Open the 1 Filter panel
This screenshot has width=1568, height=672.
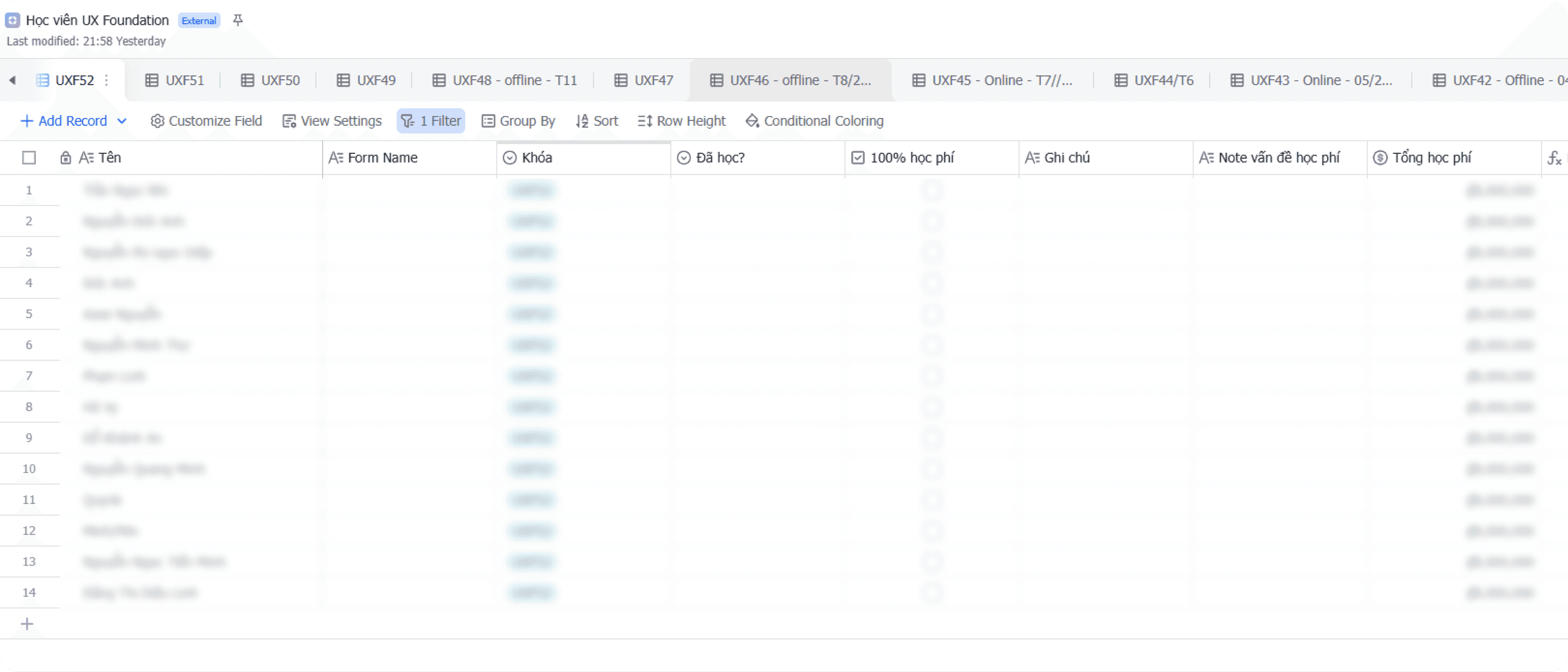(x=431, y=121)
